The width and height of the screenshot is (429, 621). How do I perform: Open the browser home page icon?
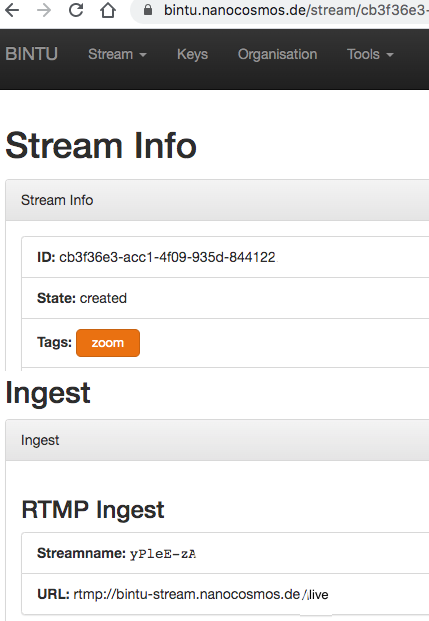click(x=108, y=10)
